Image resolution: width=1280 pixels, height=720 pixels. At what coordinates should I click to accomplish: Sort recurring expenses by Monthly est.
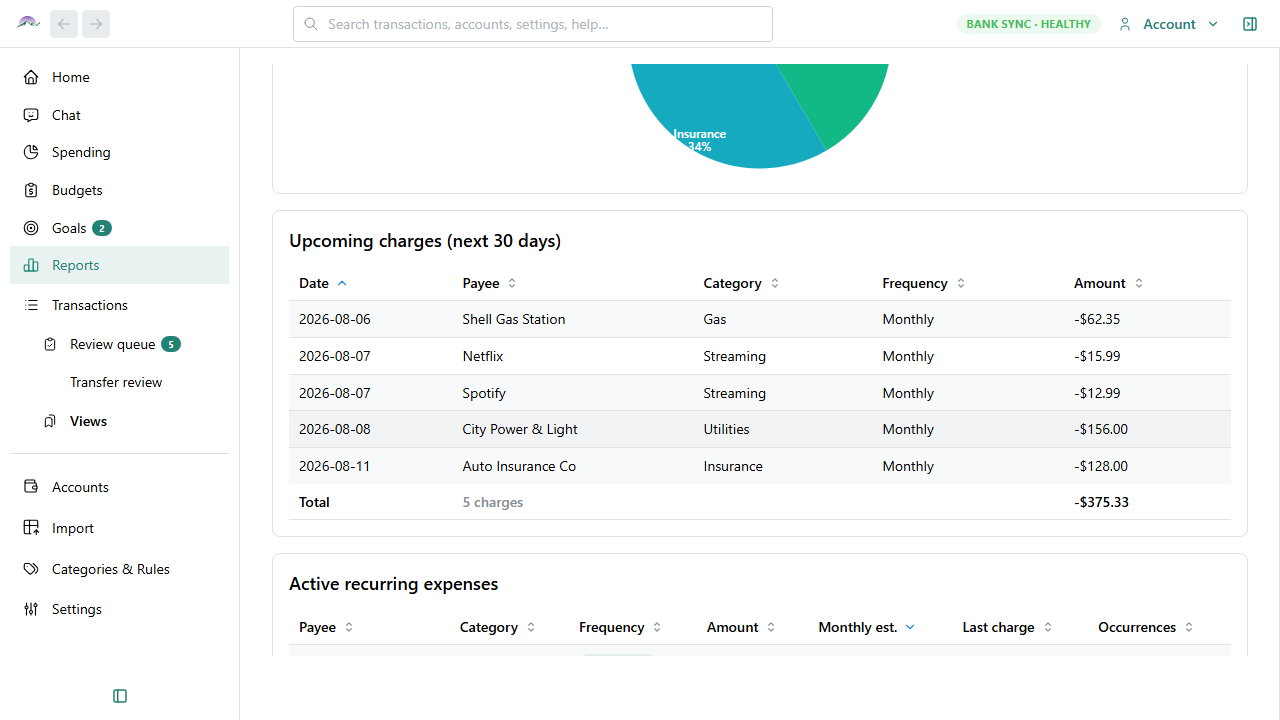pos(867,627)
